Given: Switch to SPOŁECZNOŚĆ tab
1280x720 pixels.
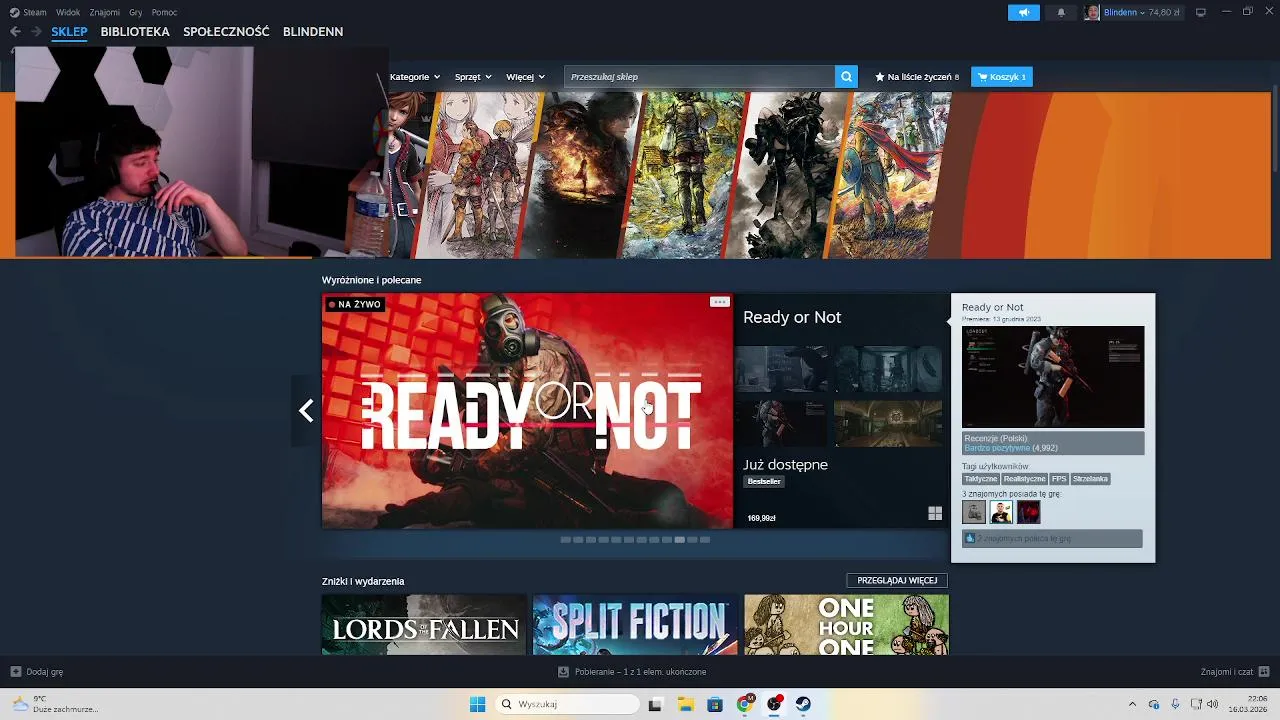Looking at the screenshot, I should 226,32.
